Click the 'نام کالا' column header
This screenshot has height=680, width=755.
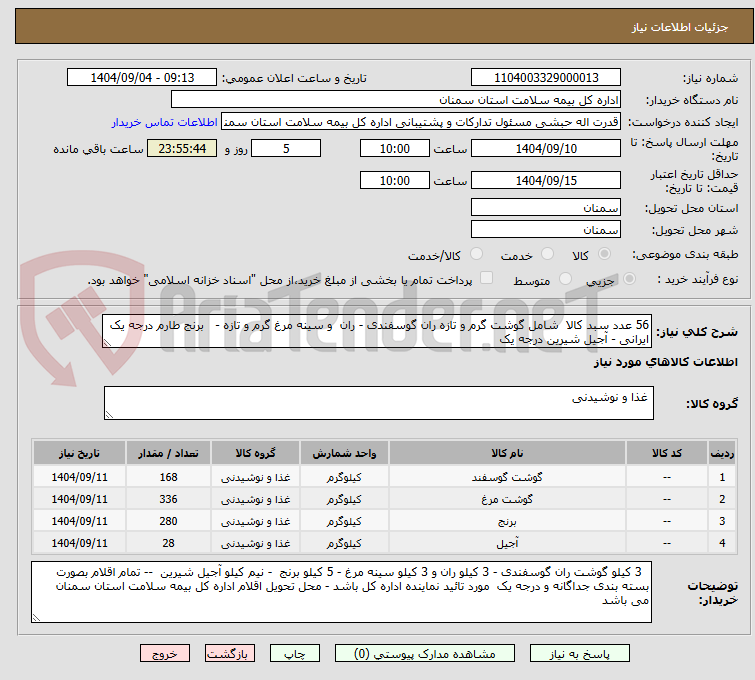pyautogui.click(x=507, y=453)
